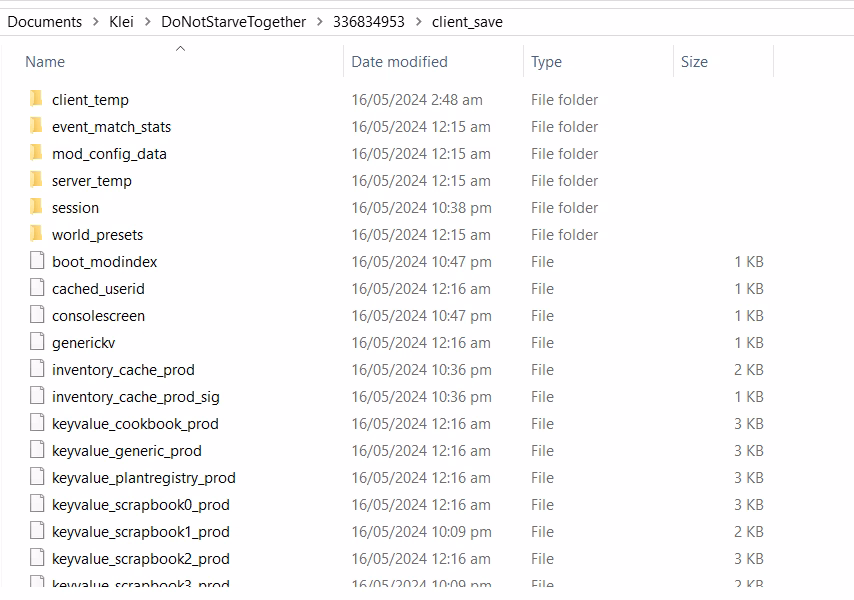Sort by Size column header
Viewport: 854px width, 600px height.
pos(694,62)
